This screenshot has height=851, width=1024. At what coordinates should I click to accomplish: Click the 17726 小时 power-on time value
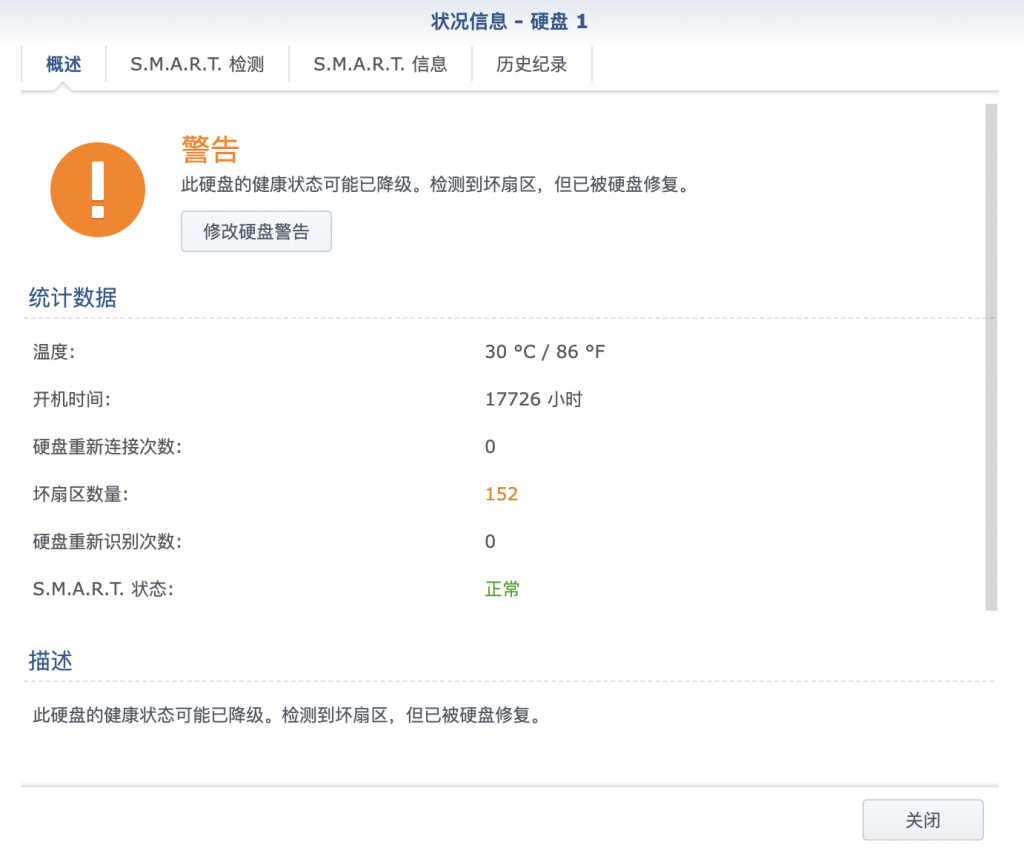(x=533, y=400)
